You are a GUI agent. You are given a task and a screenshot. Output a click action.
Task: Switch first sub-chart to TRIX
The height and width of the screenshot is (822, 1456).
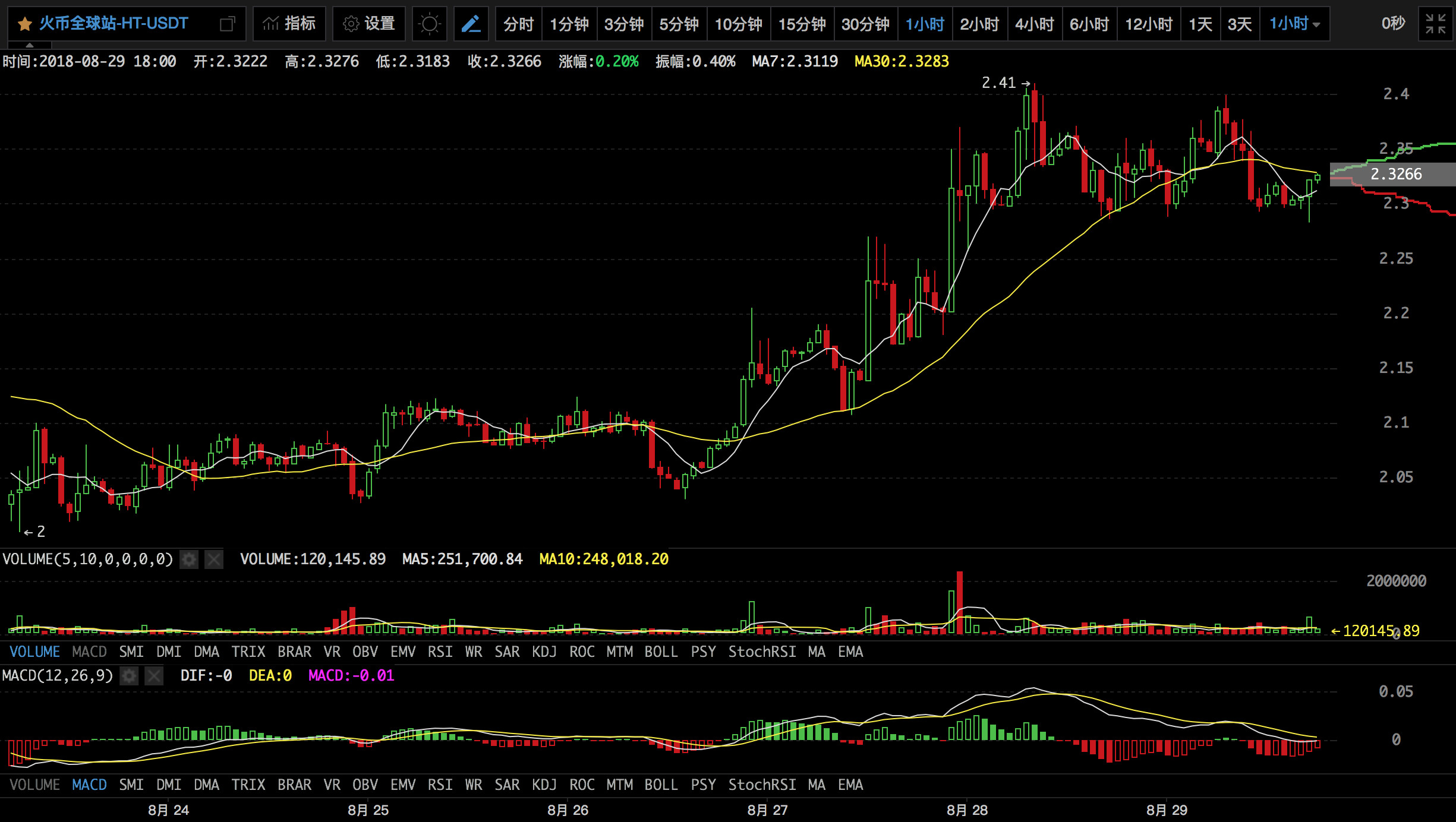(x=248, y=652)
